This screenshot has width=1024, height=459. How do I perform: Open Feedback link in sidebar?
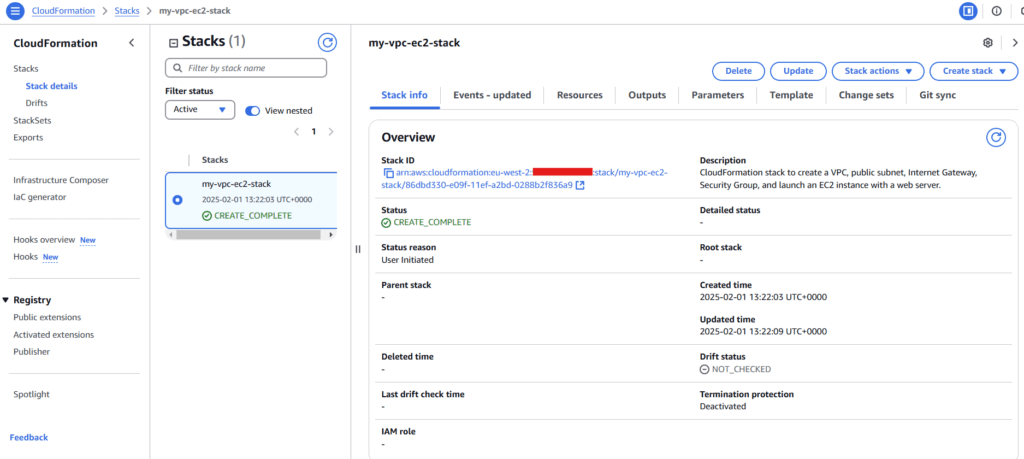pyautogui.click(x=29, y=437)
